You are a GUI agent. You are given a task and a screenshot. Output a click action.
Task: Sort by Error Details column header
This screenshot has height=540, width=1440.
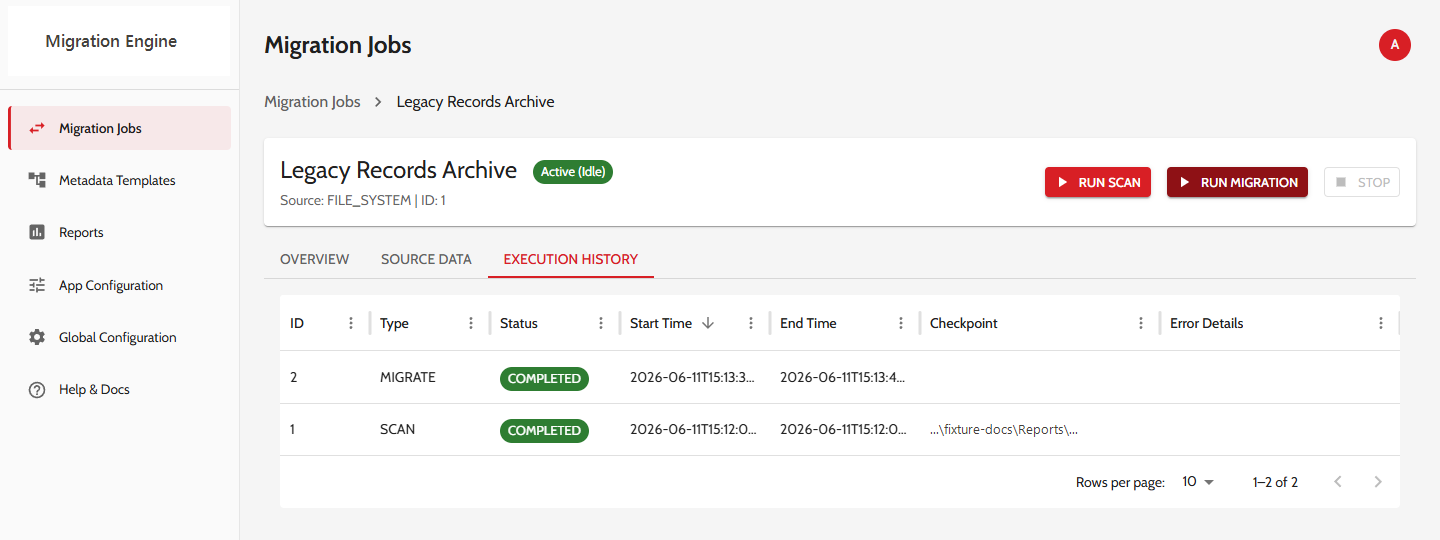[1207, 323]
